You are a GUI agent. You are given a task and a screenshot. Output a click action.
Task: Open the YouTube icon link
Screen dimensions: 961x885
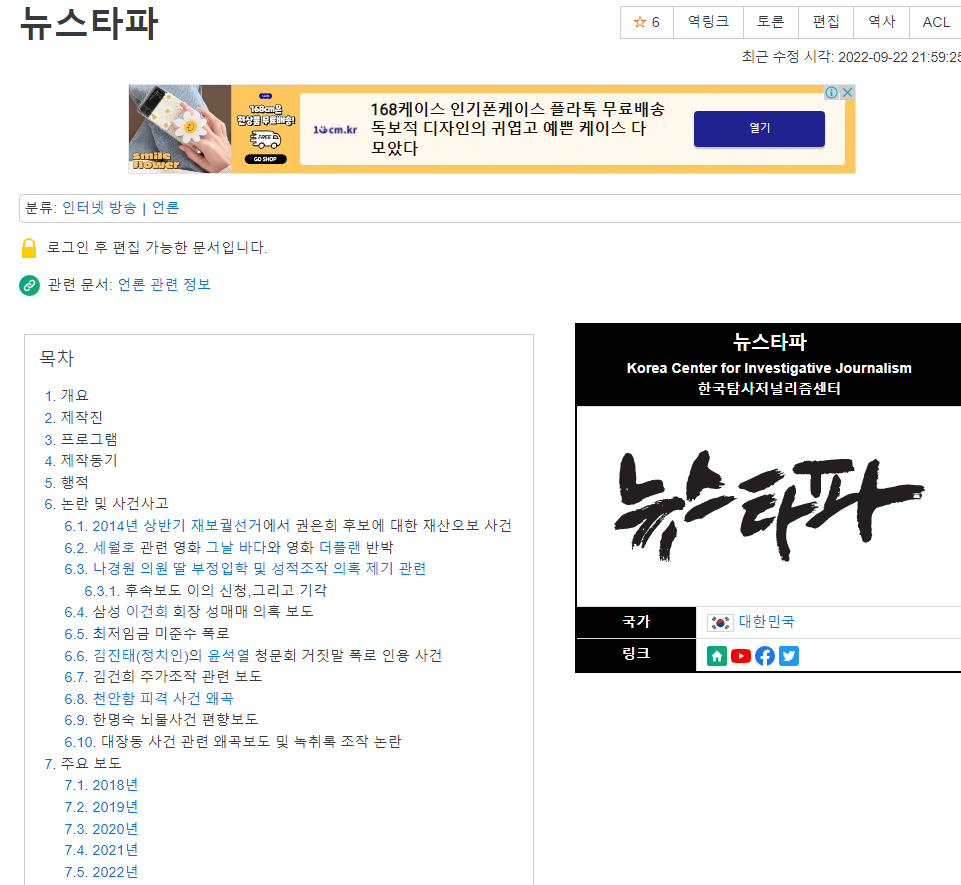coord(741,656)
